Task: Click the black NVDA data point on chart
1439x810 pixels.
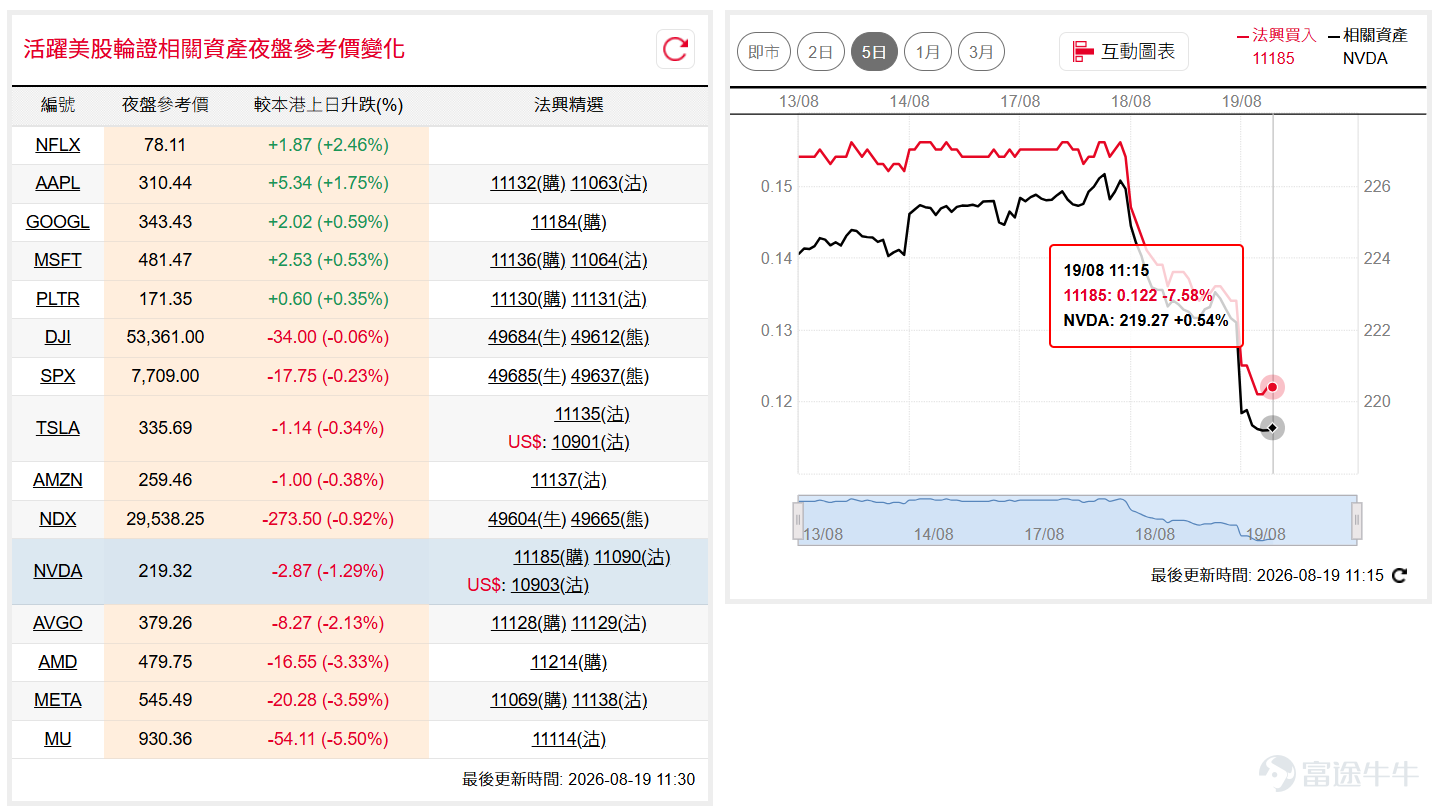Action: pyautogui.click(x=1272, y=428)
